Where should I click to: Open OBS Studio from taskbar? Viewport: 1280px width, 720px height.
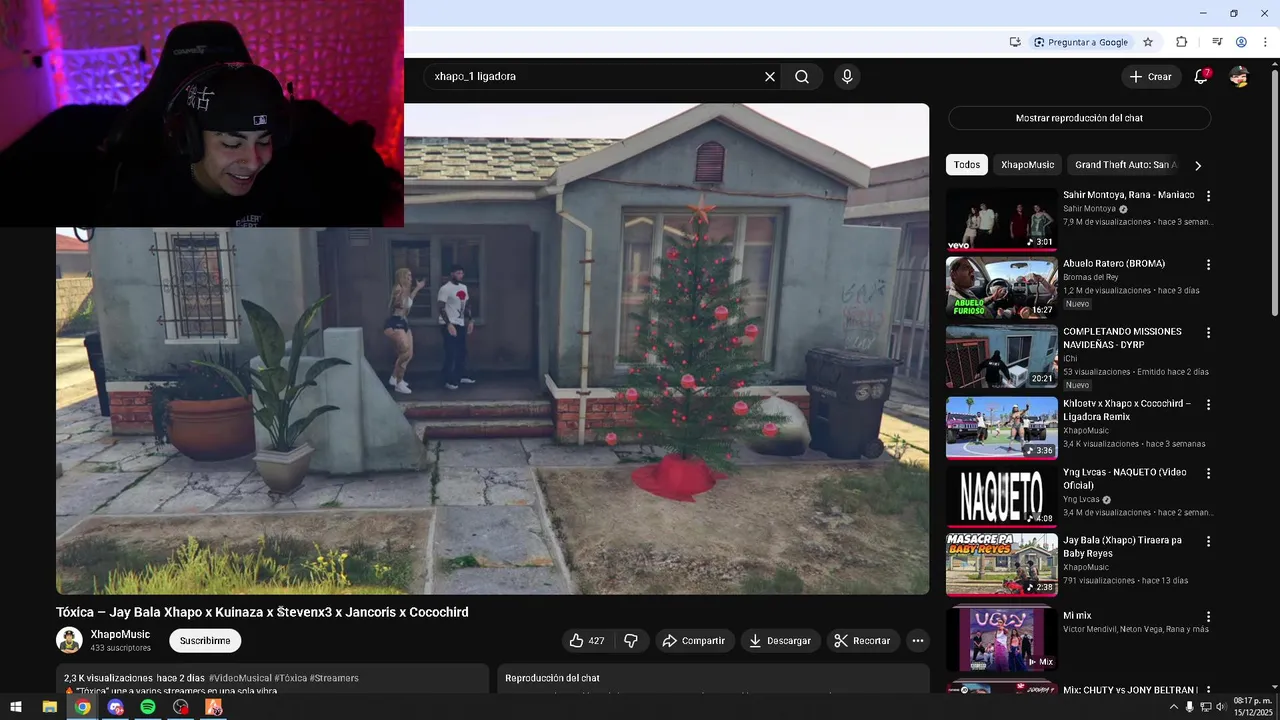point(181,707)
